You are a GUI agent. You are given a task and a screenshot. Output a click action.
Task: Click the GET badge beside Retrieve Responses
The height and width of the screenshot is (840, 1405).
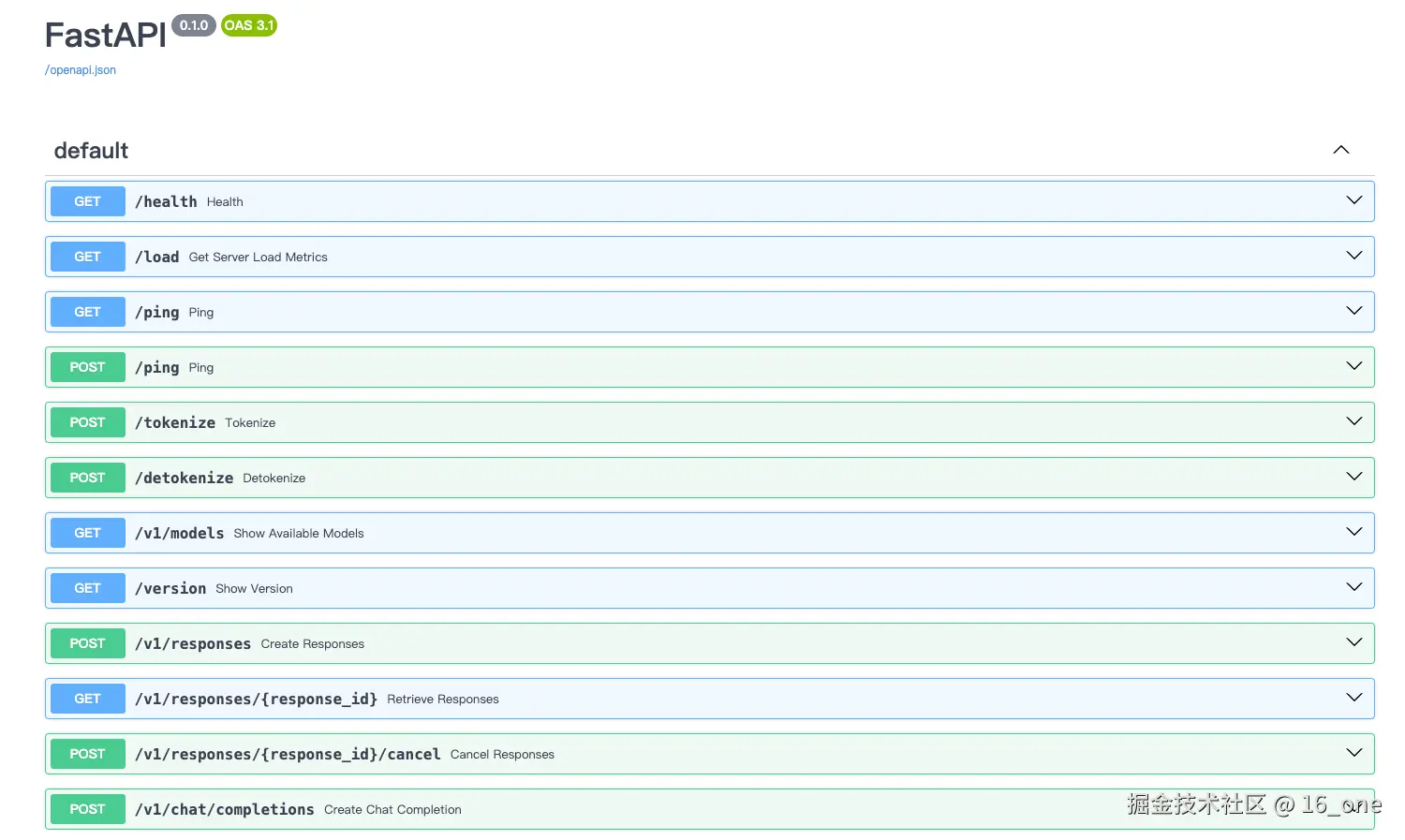click(x=87, y=699)
